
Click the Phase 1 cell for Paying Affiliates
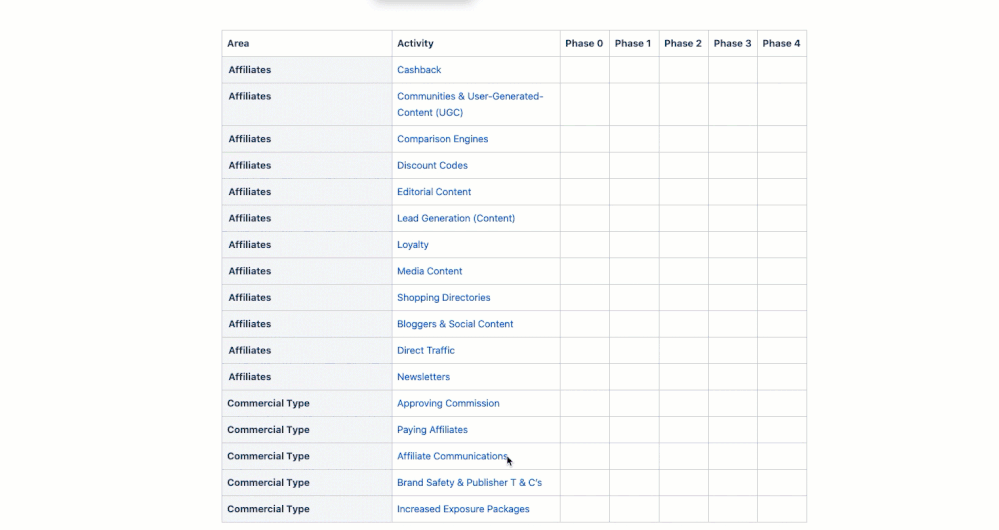point(634,429)
